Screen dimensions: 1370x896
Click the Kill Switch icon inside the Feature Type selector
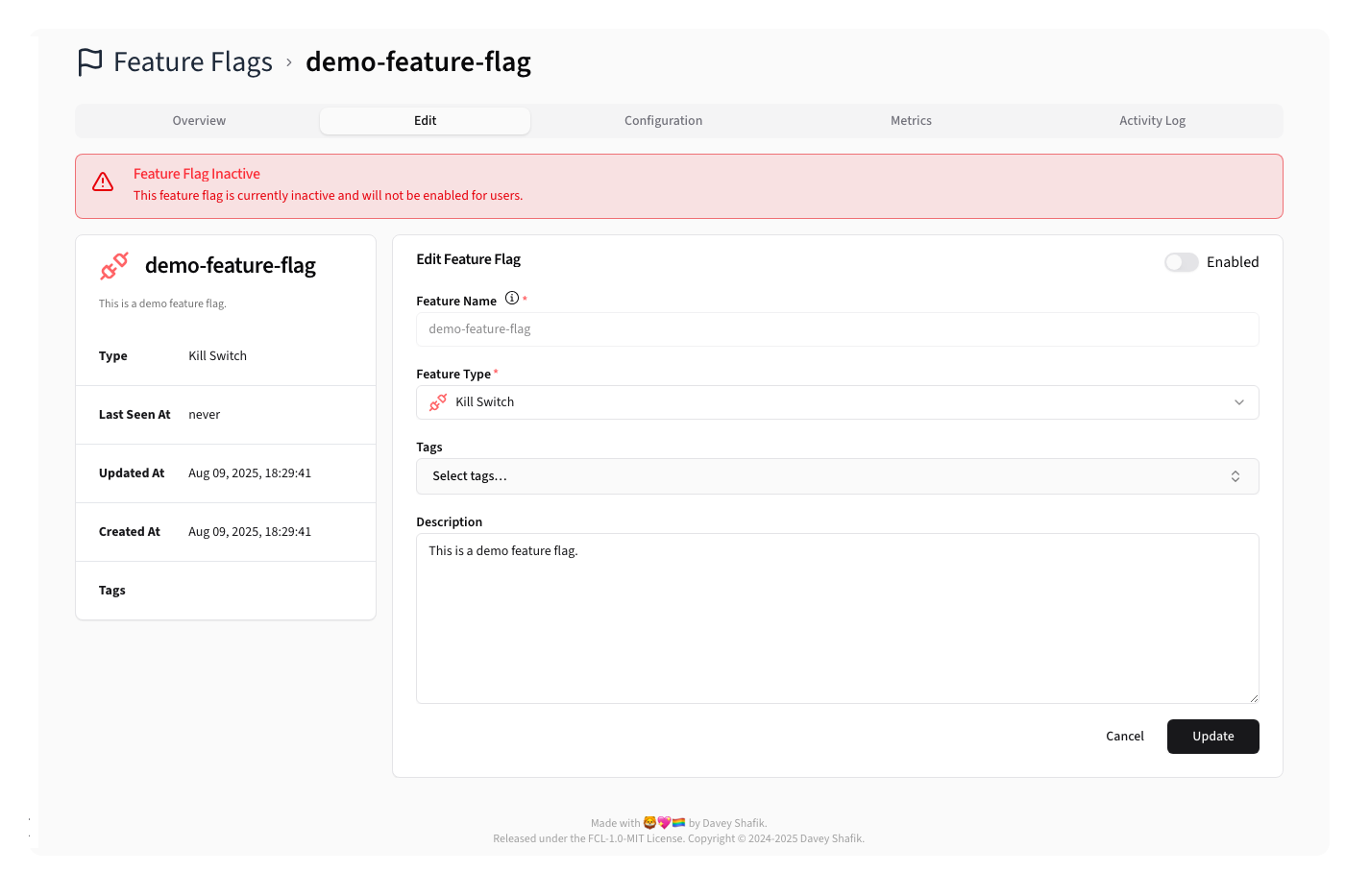pos(438,402)
